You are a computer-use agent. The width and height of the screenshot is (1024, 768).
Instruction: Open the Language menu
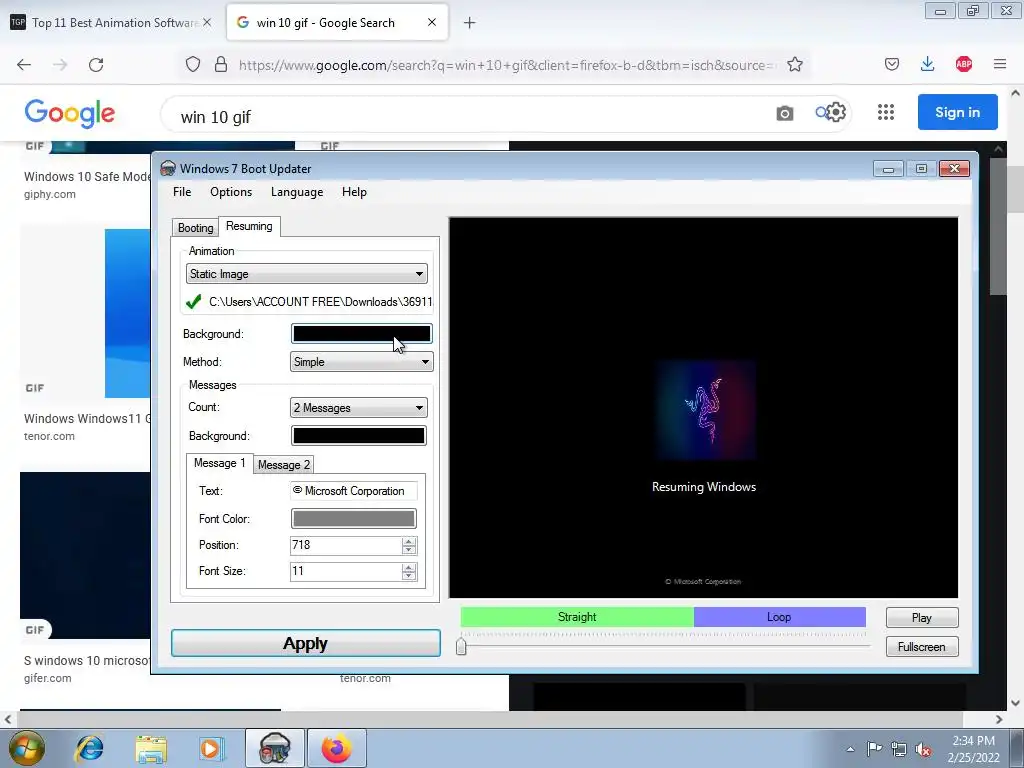(x=296, y=192)
